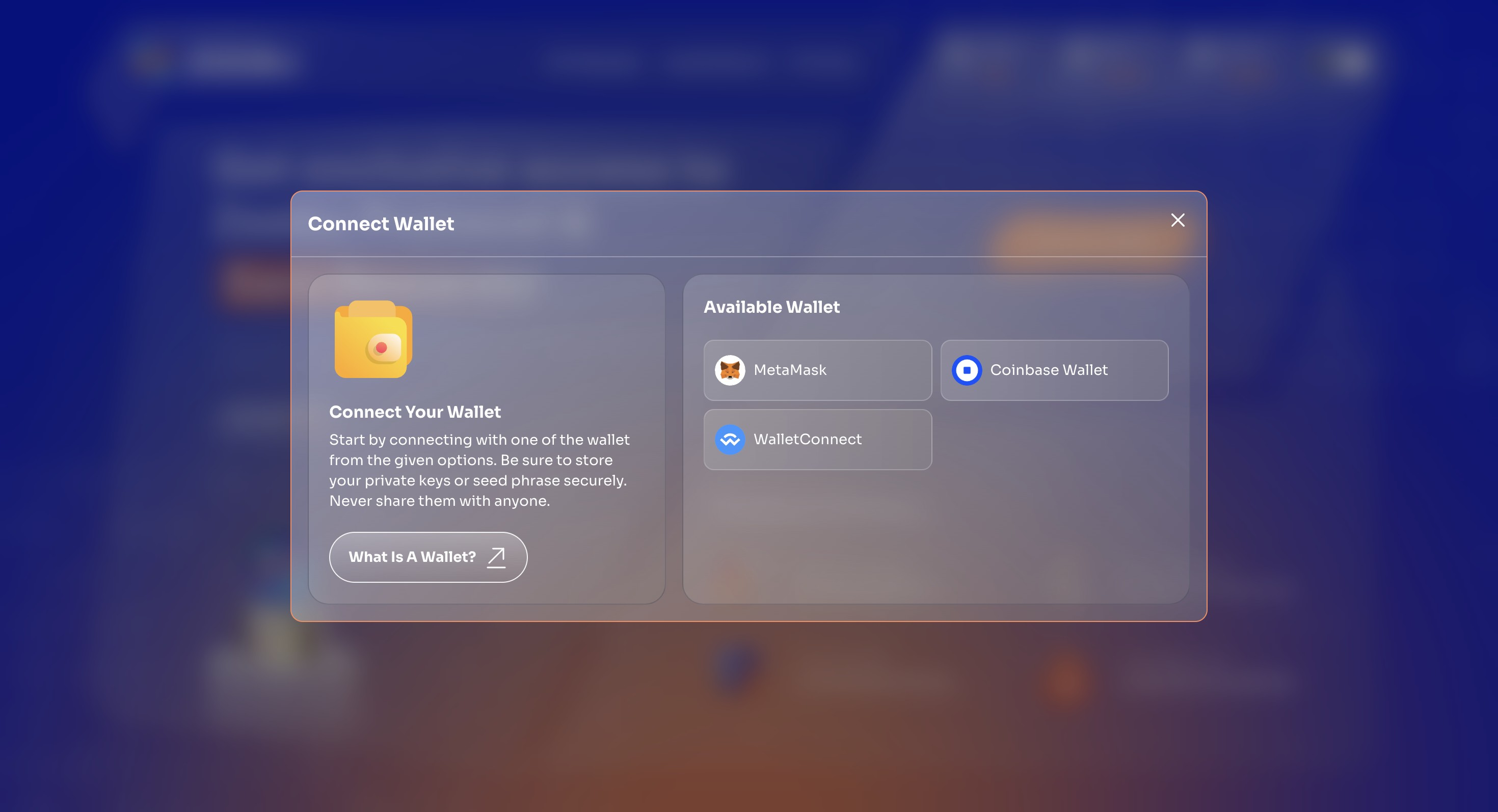The image size is (1498, 812).
Task: Click the diagonal arrow icon beside What Is A Wallet
Action: point(496,557)
